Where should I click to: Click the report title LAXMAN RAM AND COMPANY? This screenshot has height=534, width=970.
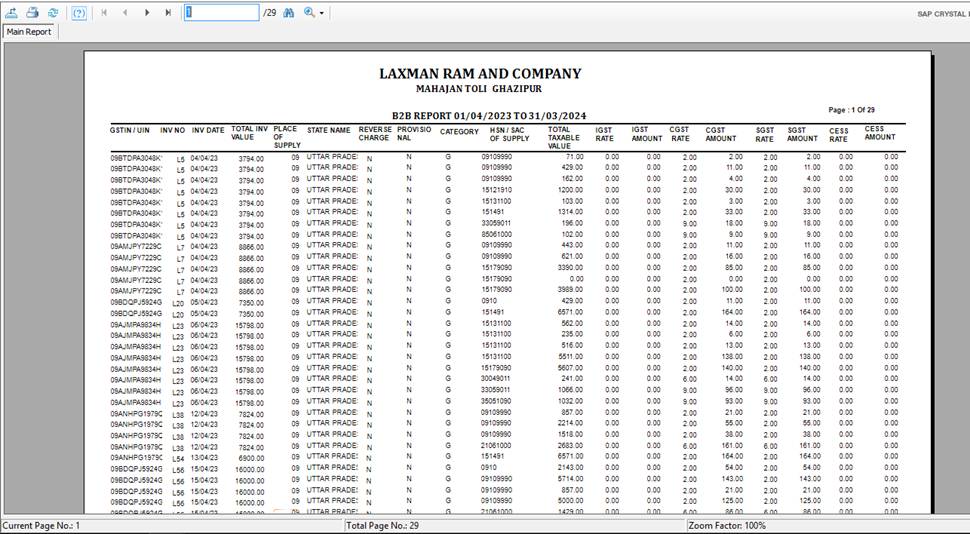pyautogui.click(x=480, y=74)
